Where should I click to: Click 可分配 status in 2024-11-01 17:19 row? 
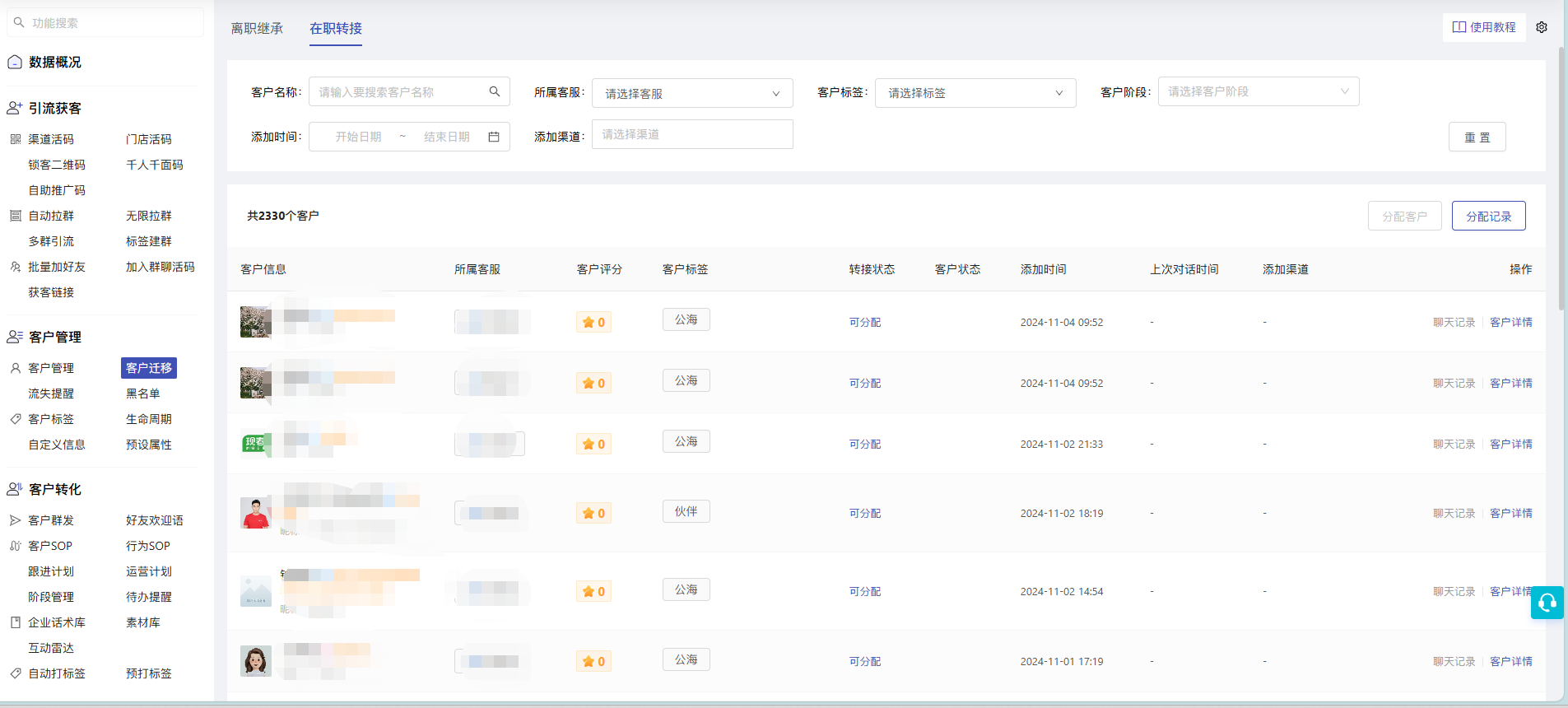pyautogui.click(x=865, y=661)
